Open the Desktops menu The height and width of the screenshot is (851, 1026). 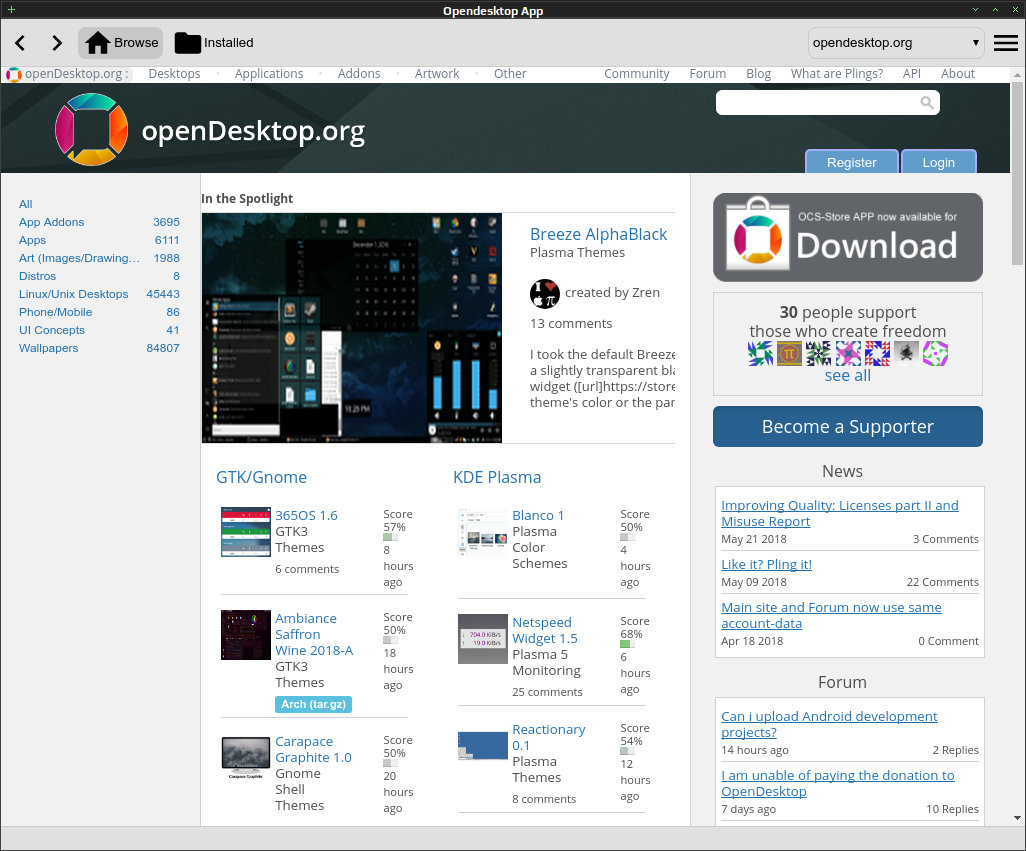[x=174, y=74]
